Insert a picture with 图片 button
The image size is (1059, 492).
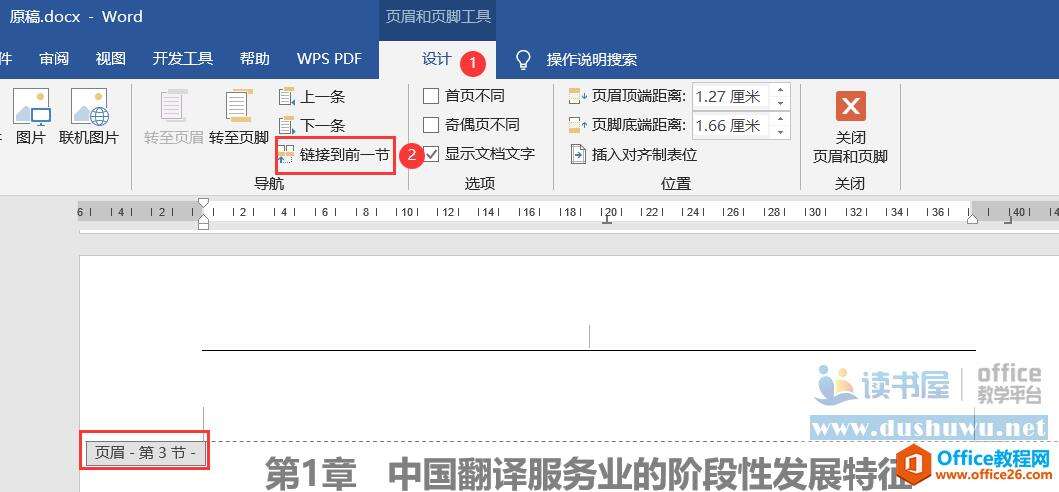pyautogui.click(x=30, y=116)
